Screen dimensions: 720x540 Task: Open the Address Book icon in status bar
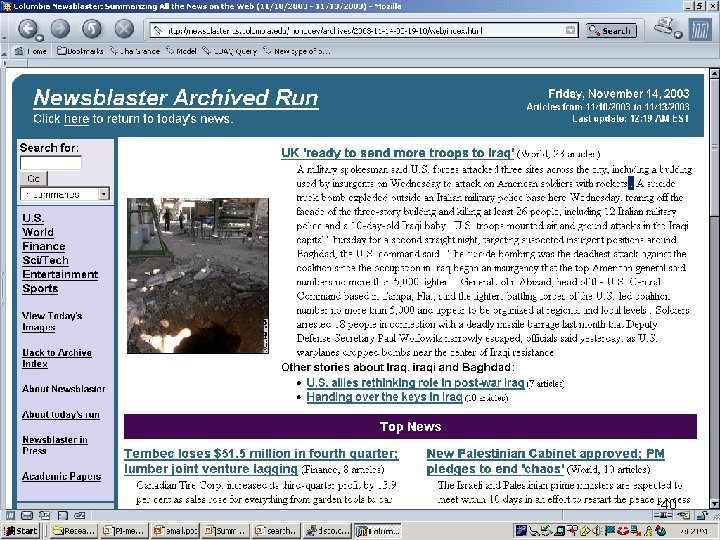[62, 515]
